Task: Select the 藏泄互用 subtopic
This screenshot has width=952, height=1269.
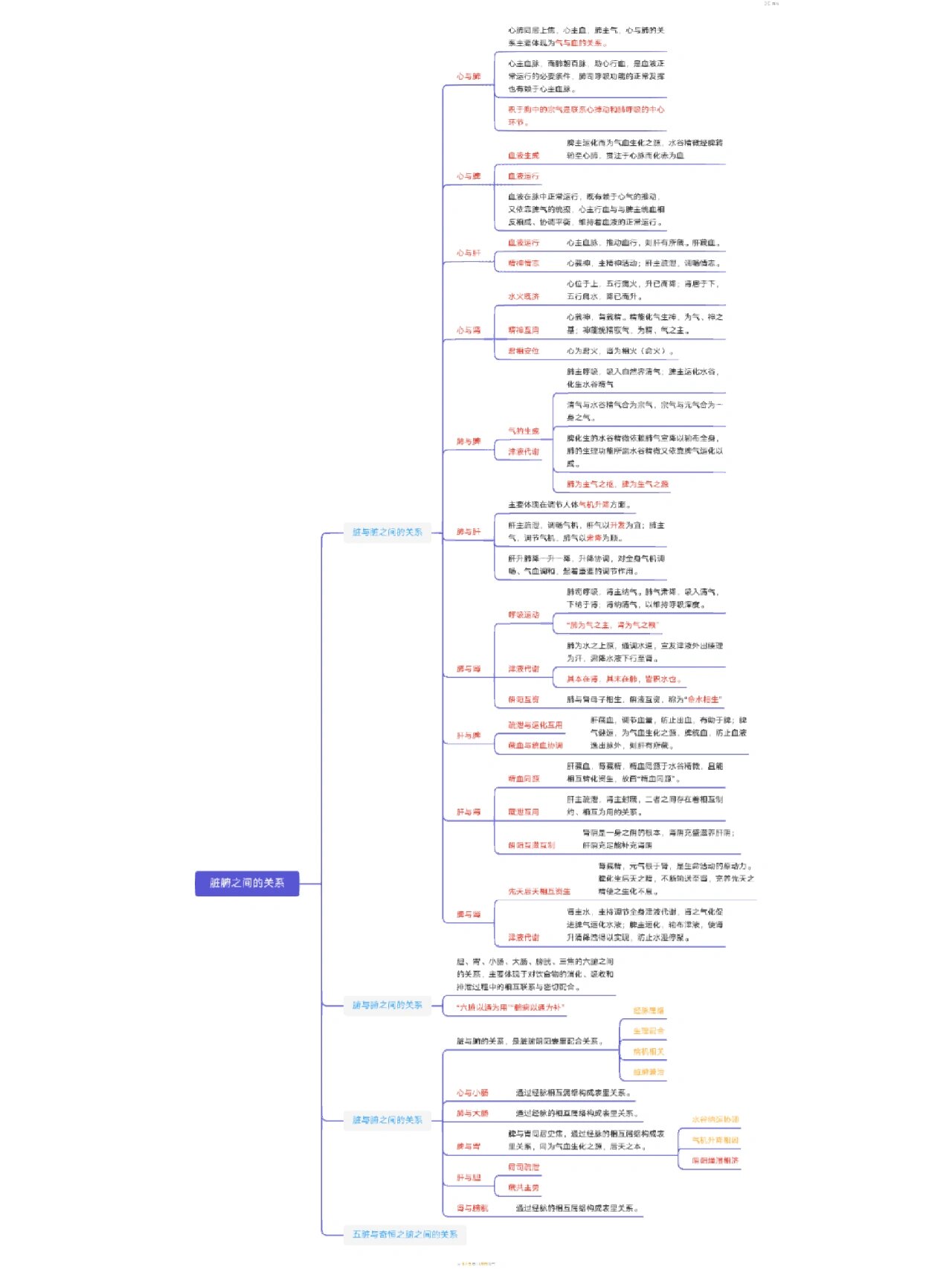Action: 524,812
